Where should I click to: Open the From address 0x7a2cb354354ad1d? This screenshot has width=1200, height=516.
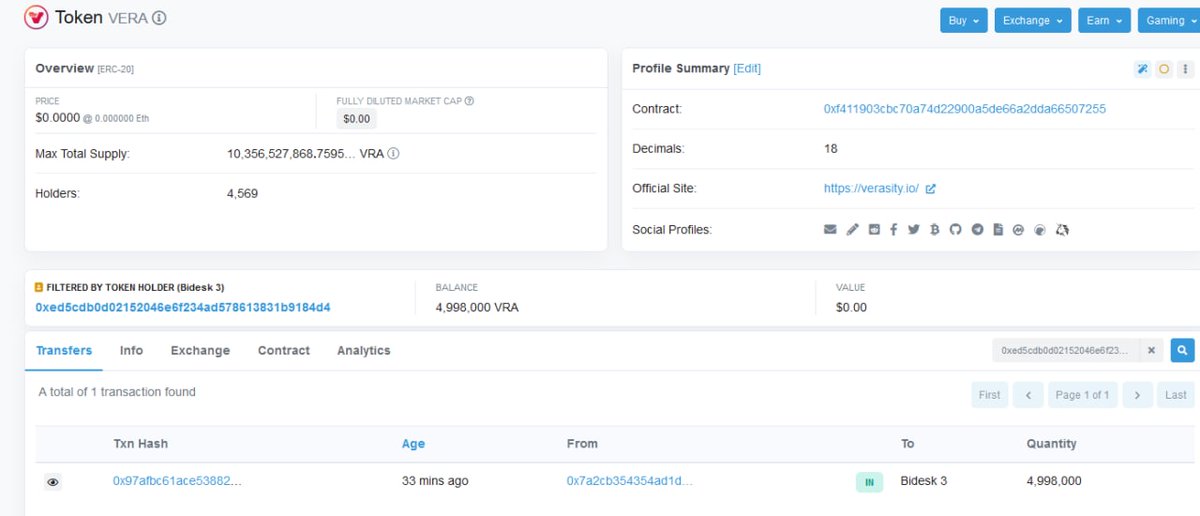tap(630, 481)
